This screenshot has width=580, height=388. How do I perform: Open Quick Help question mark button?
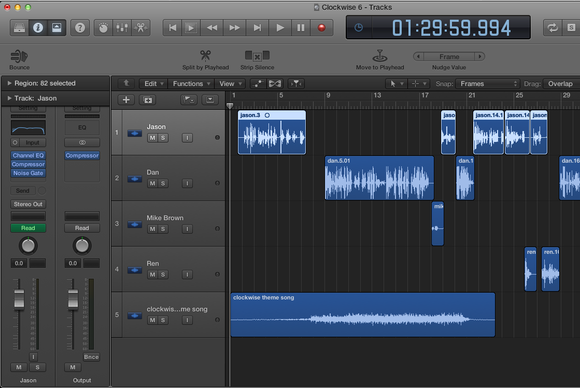click(x=80, y=28)
